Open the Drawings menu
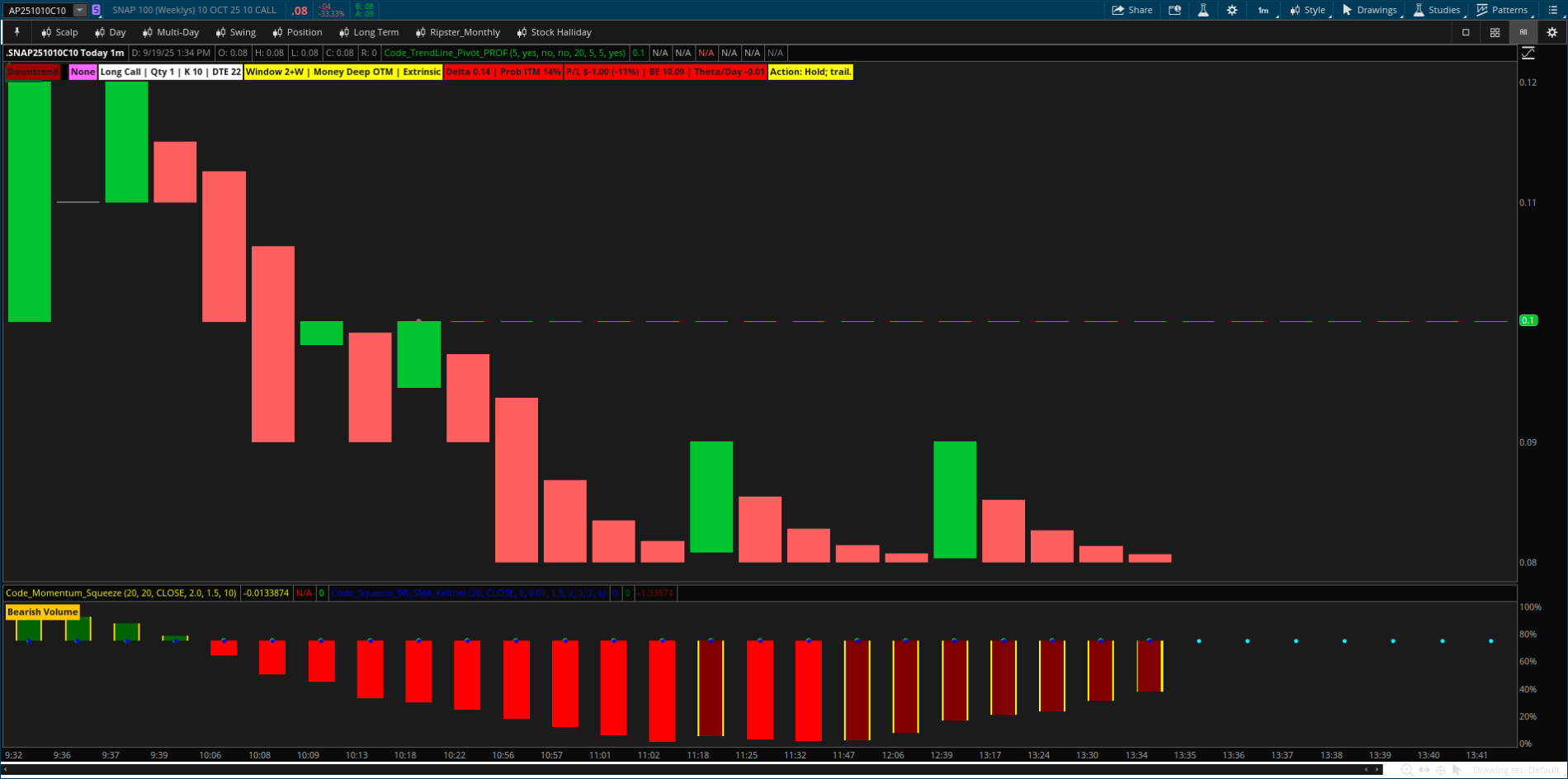The image size is (1568, 779). point(1369,10)
